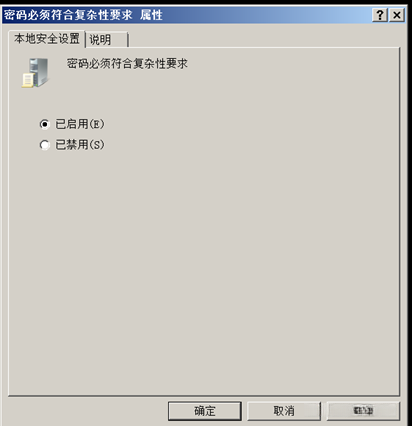Disable the policy via 已禁用(S) radio button
The image size is (412, 426).
point(44,145)
